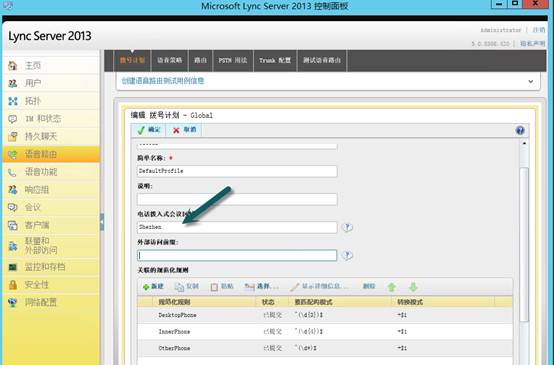Open the 持久聊天 persistent chat icon
Viewport: 554px width, 365px height.
pos(13,136)
